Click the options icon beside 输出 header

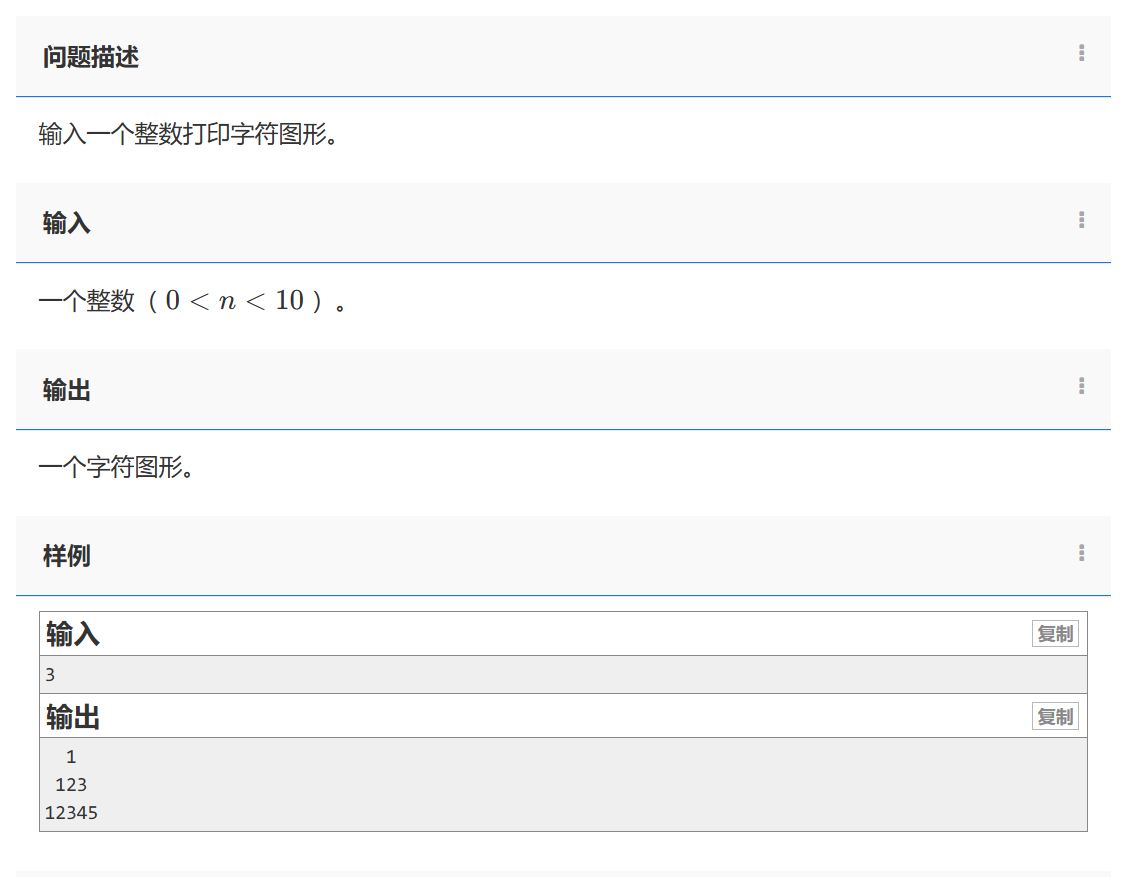(1080, 386)
